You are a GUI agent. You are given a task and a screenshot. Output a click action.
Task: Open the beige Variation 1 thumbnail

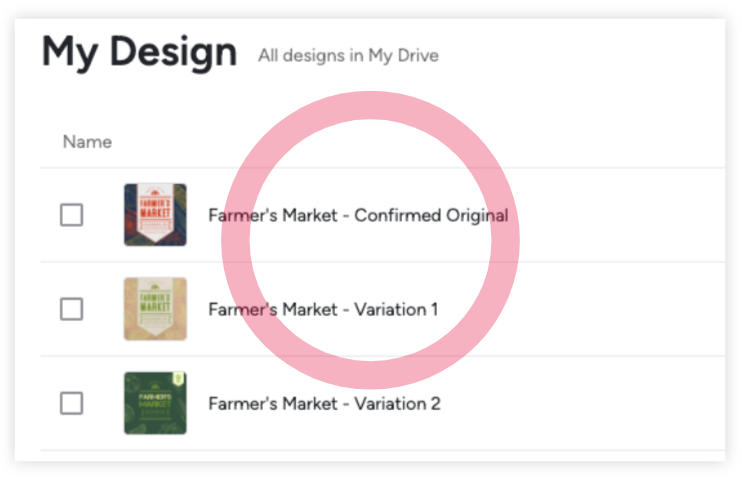[155, 309]
